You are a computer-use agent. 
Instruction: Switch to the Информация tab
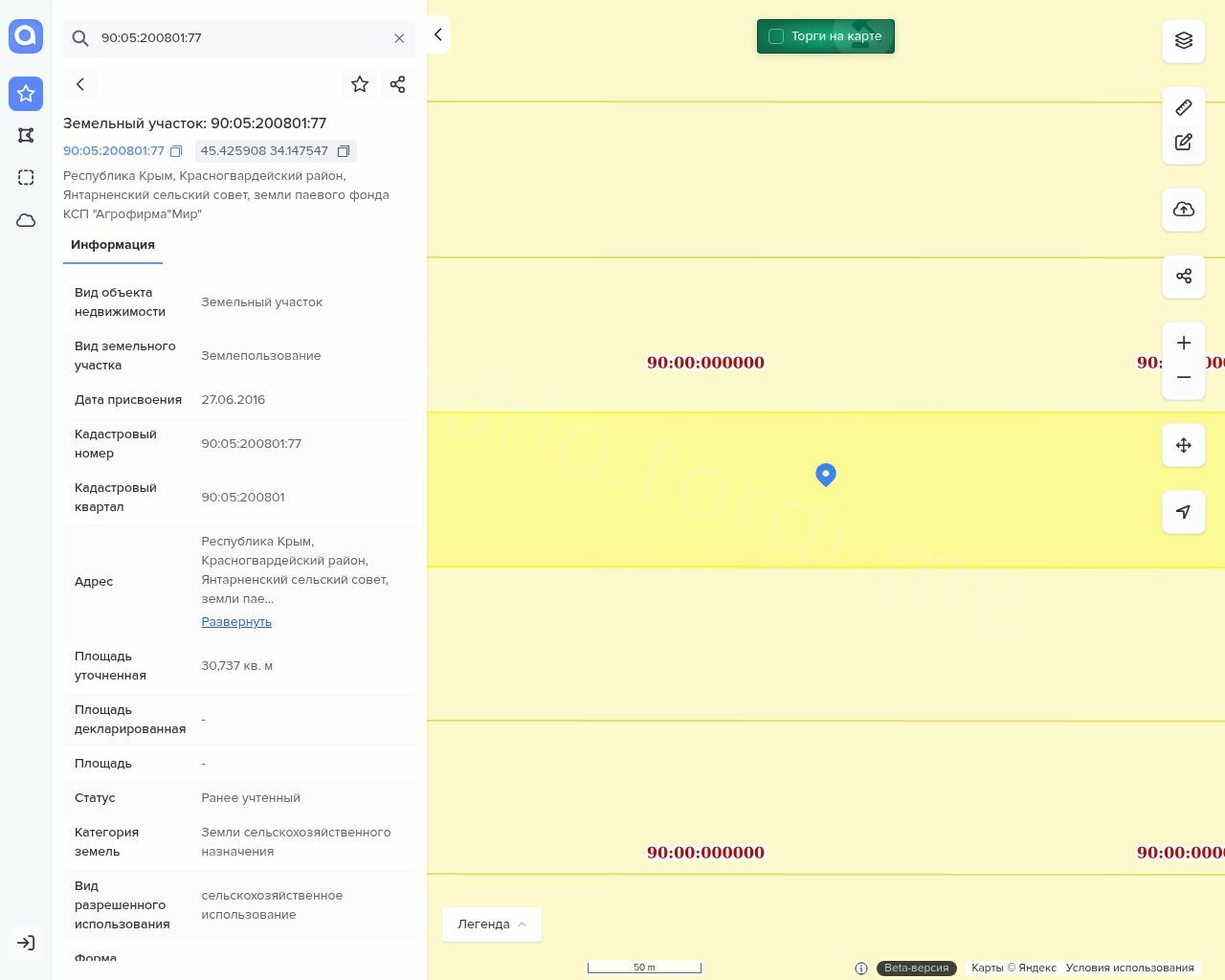click(x=113, y=245)
